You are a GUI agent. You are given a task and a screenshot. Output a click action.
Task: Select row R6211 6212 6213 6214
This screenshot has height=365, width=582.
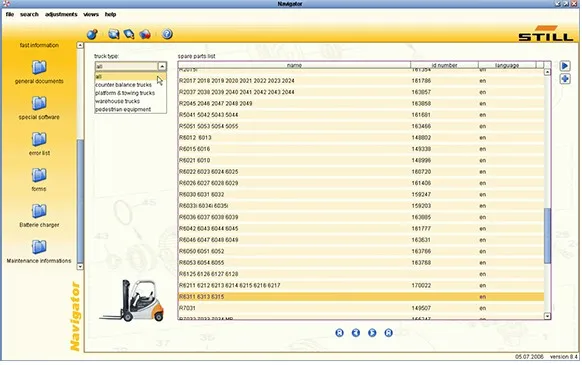(x=361, y=286)
